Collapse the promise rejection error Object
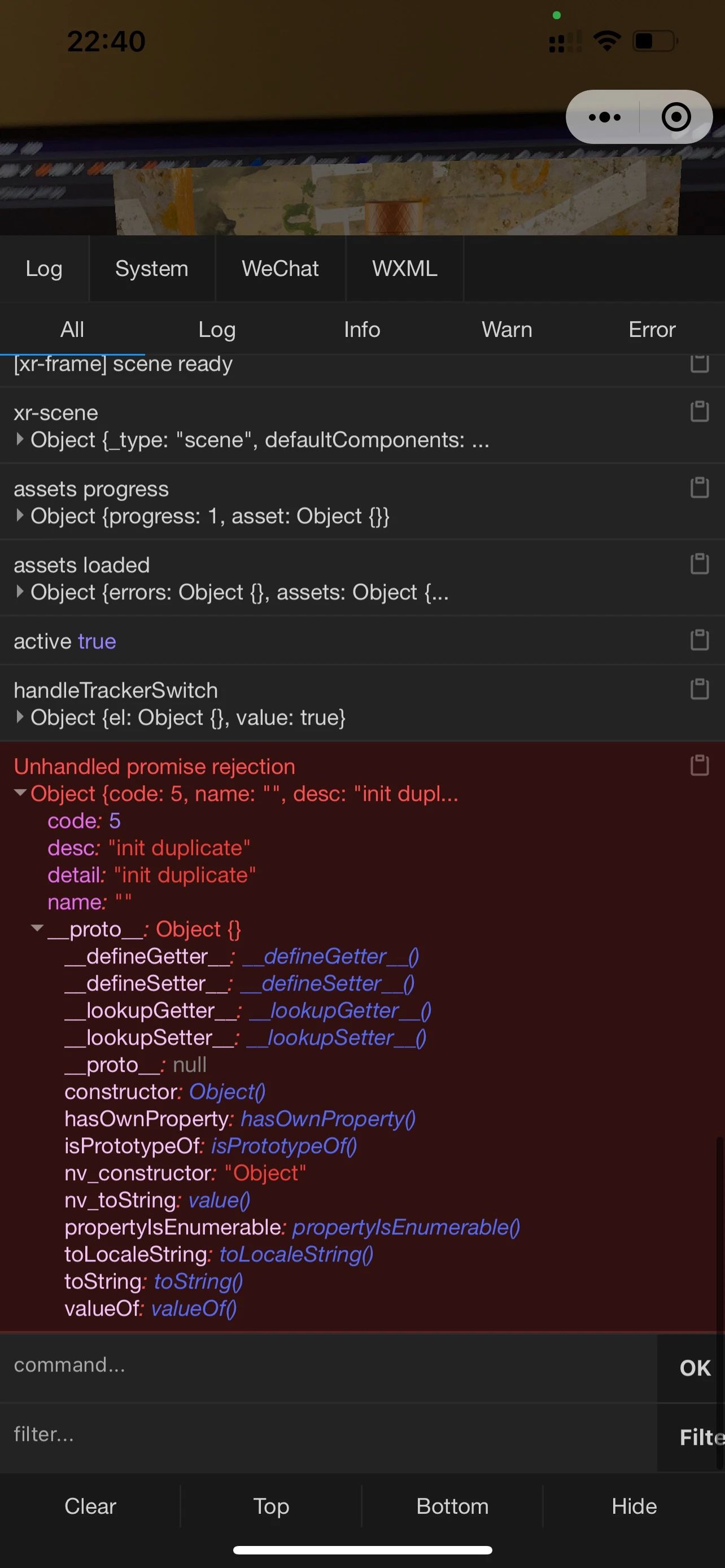 pyautogui.click(x=20, y=793)
